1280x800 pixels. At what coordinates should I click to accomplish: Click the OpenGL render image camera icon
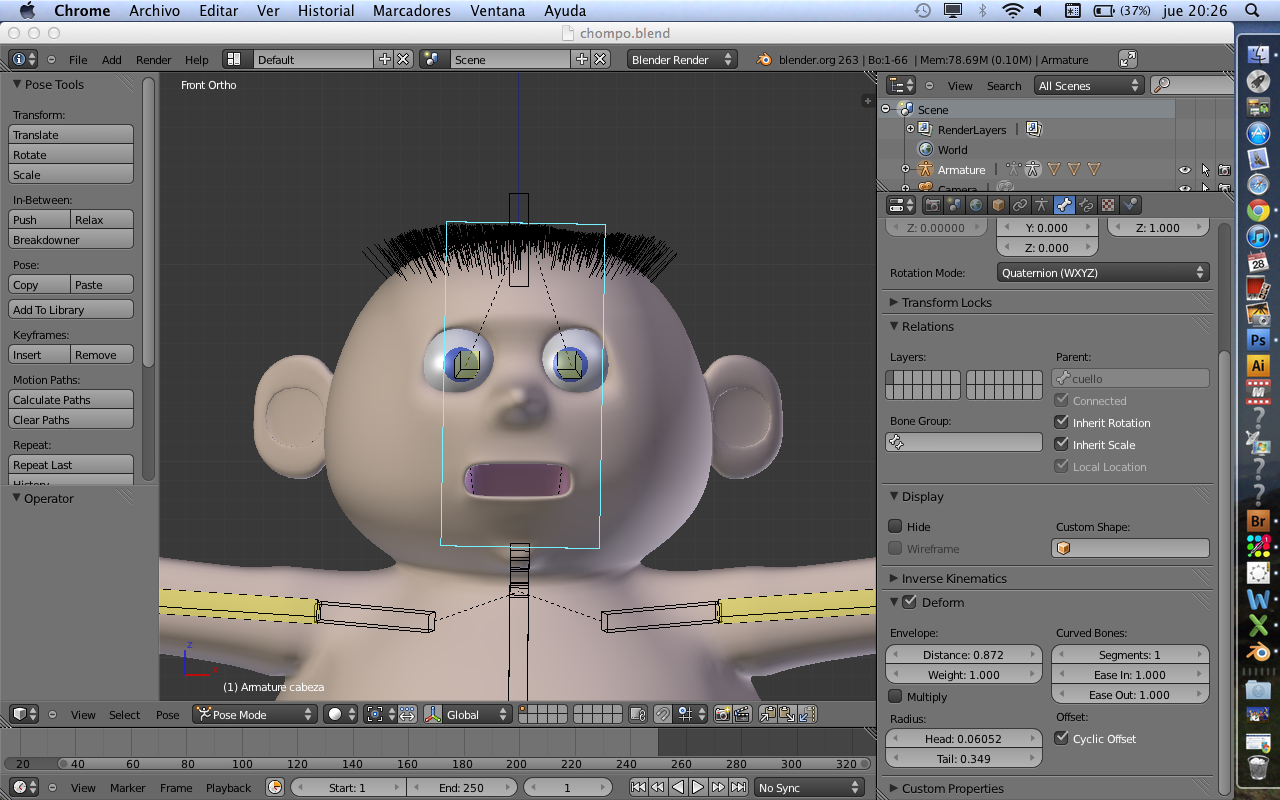click(x=722, y=714)
